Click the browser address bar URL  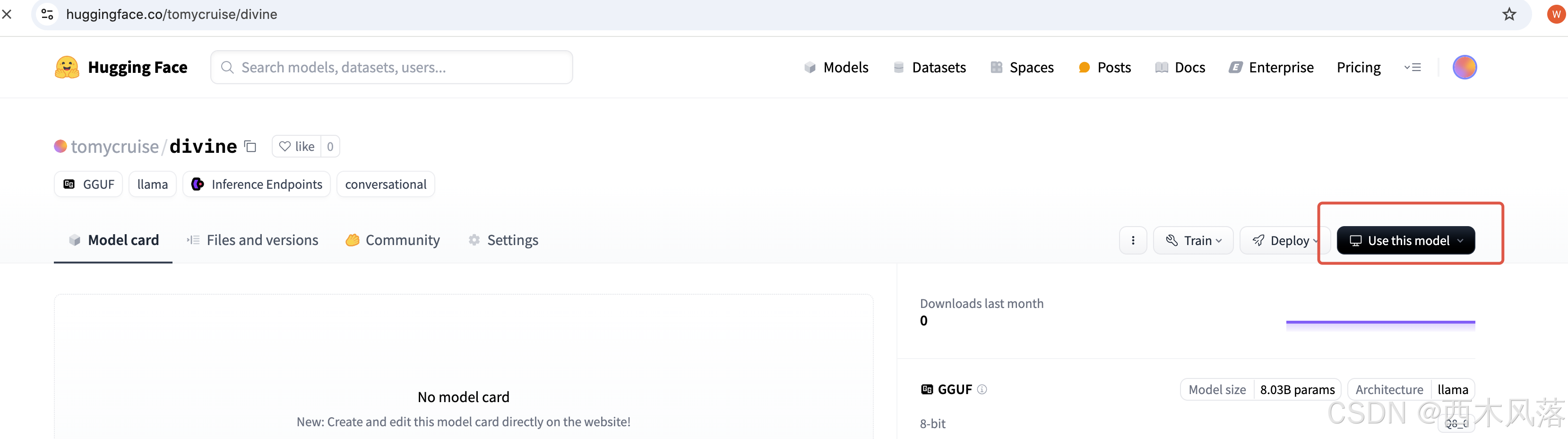tap(172, 14)
